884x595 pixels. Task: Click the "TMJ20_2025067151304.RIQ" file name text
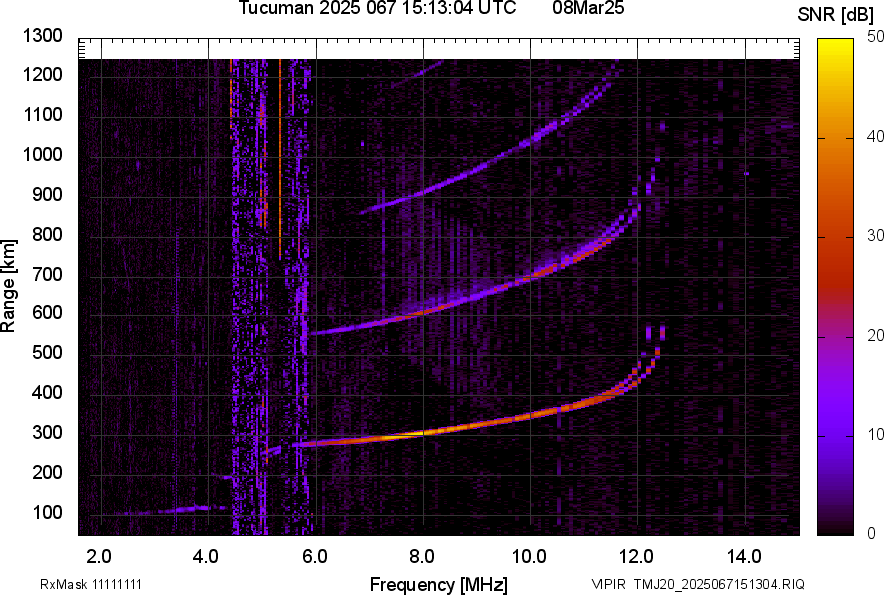719,584
